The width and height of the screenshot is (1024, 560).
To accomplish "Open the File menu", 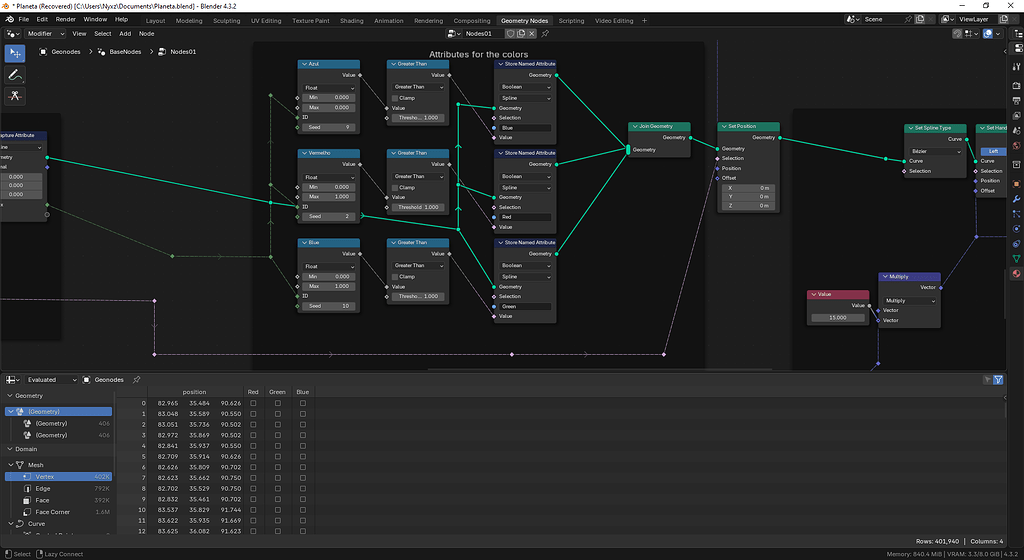I will click(x=24, y=20).
